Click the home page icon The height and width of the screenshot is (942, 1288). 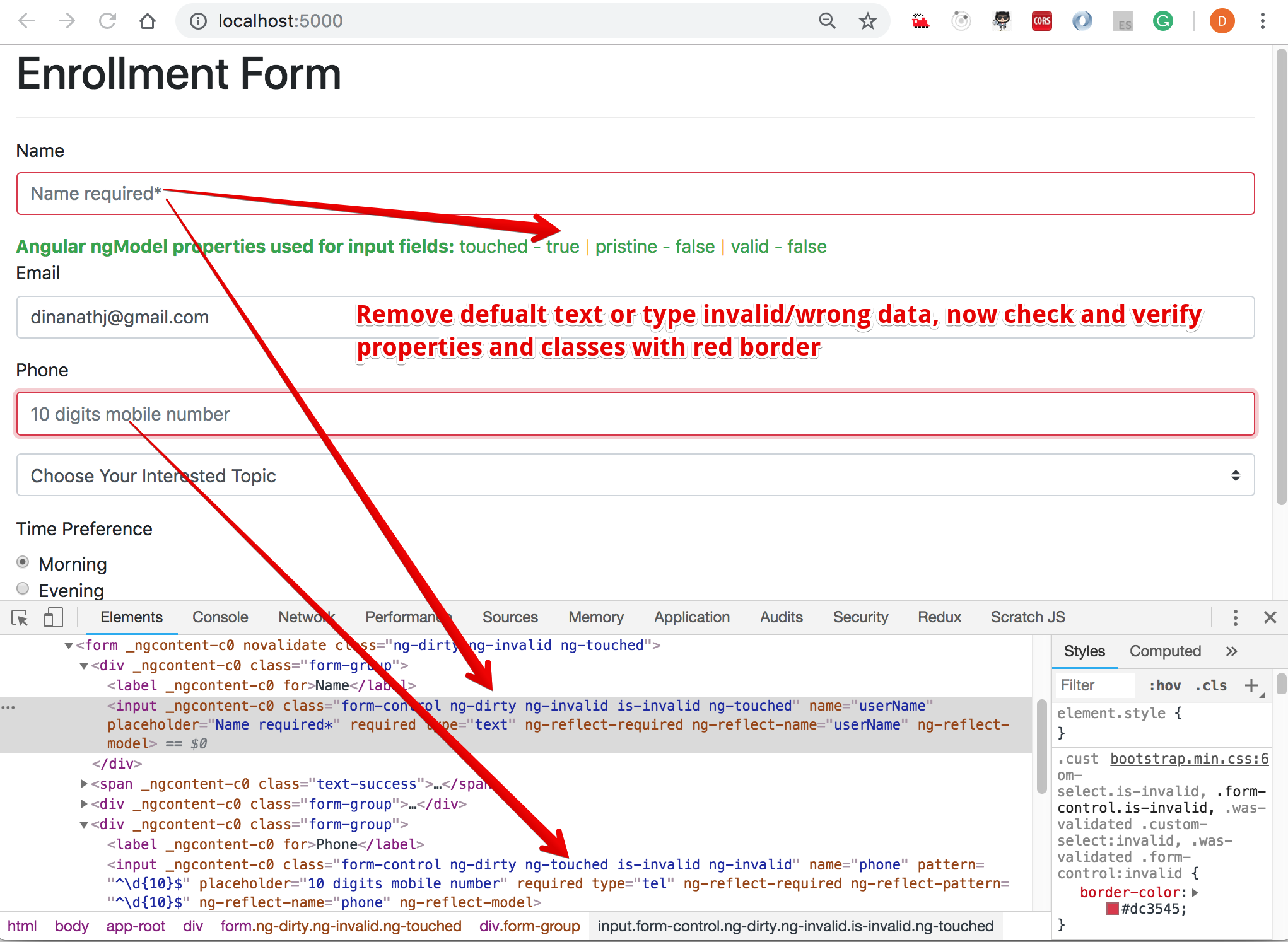coord(148,21)
